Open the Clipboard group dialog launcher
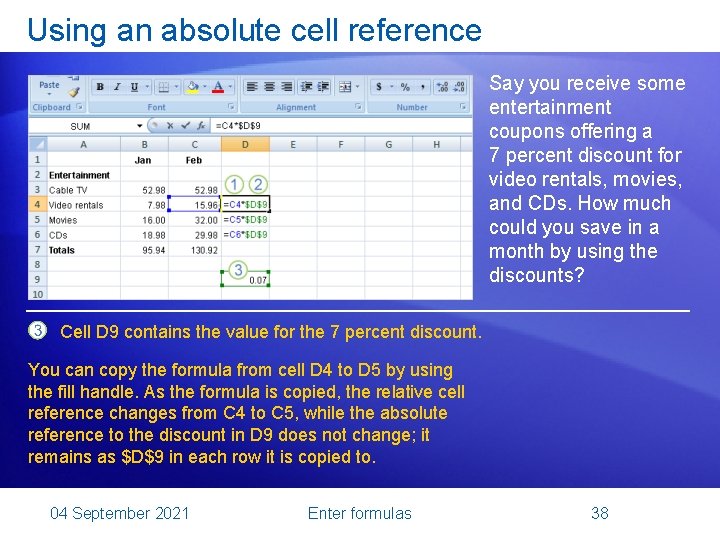The width and height of the screenshot is (720, 540). point(79,107)
